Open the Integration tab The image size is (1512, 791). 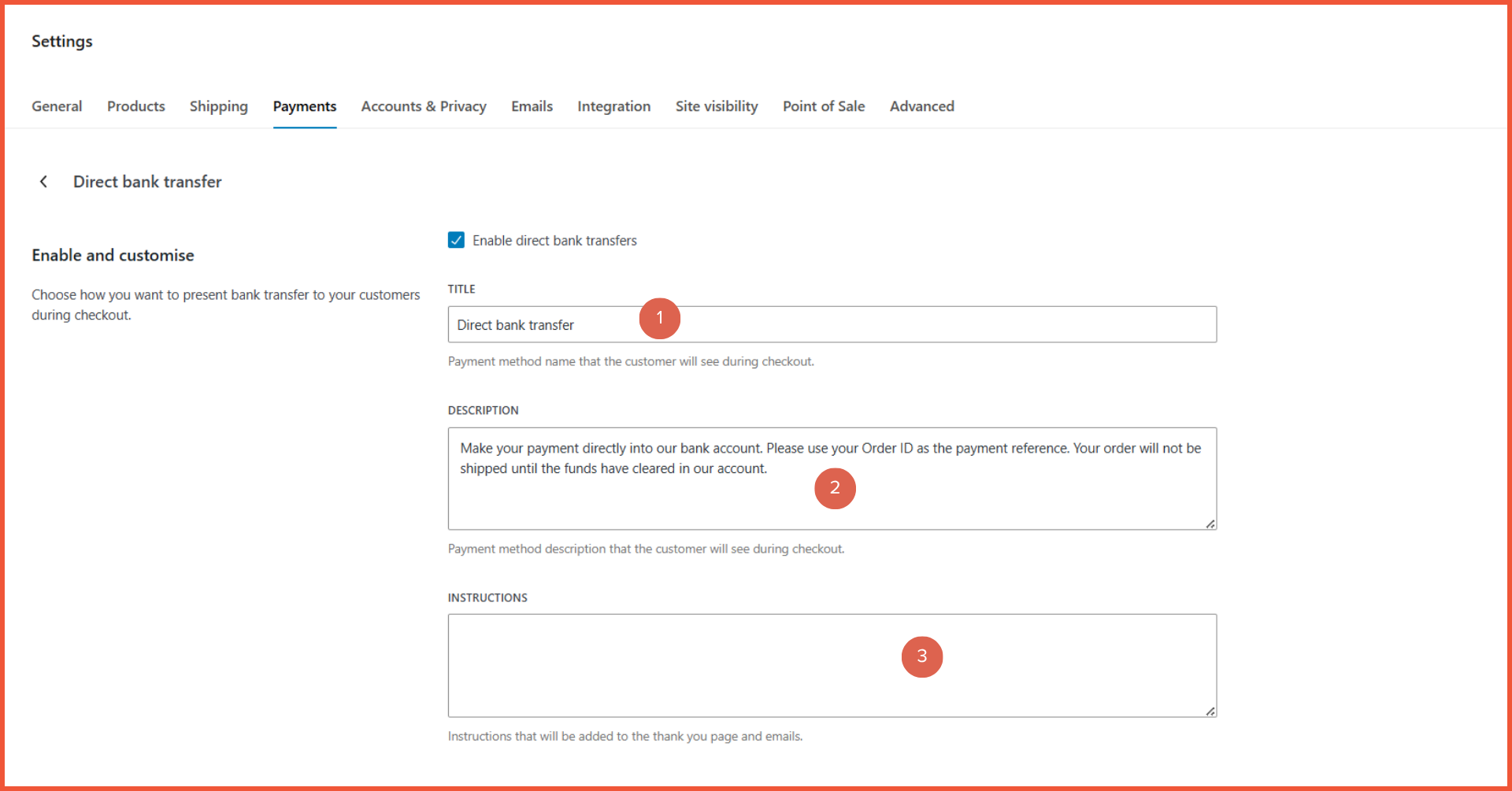[x=613, y=106]
